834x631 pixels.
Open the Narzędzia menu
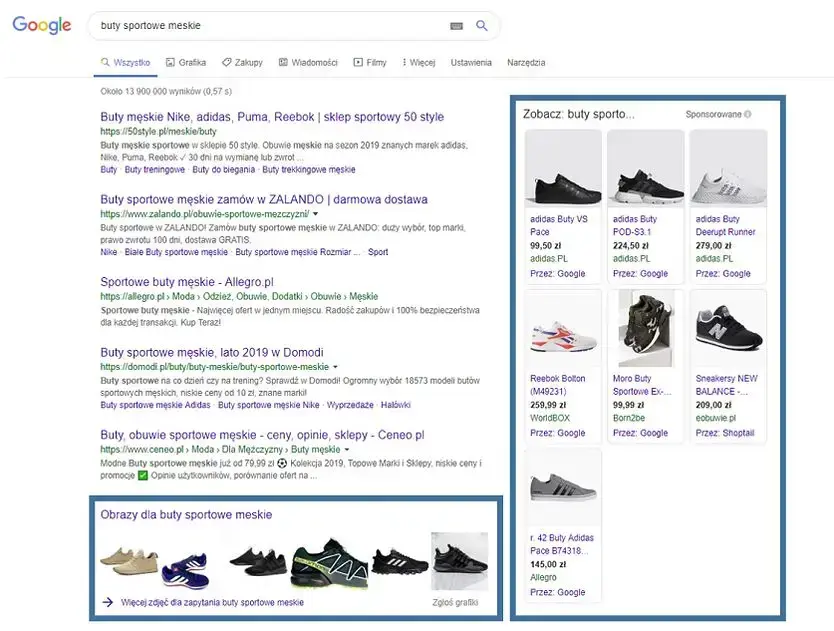(x=525, y=61)
